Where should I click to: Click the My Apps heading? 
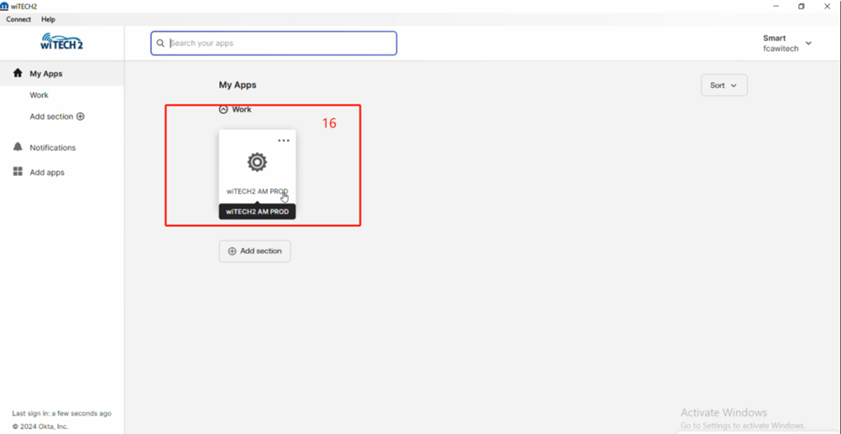(238, 85)
